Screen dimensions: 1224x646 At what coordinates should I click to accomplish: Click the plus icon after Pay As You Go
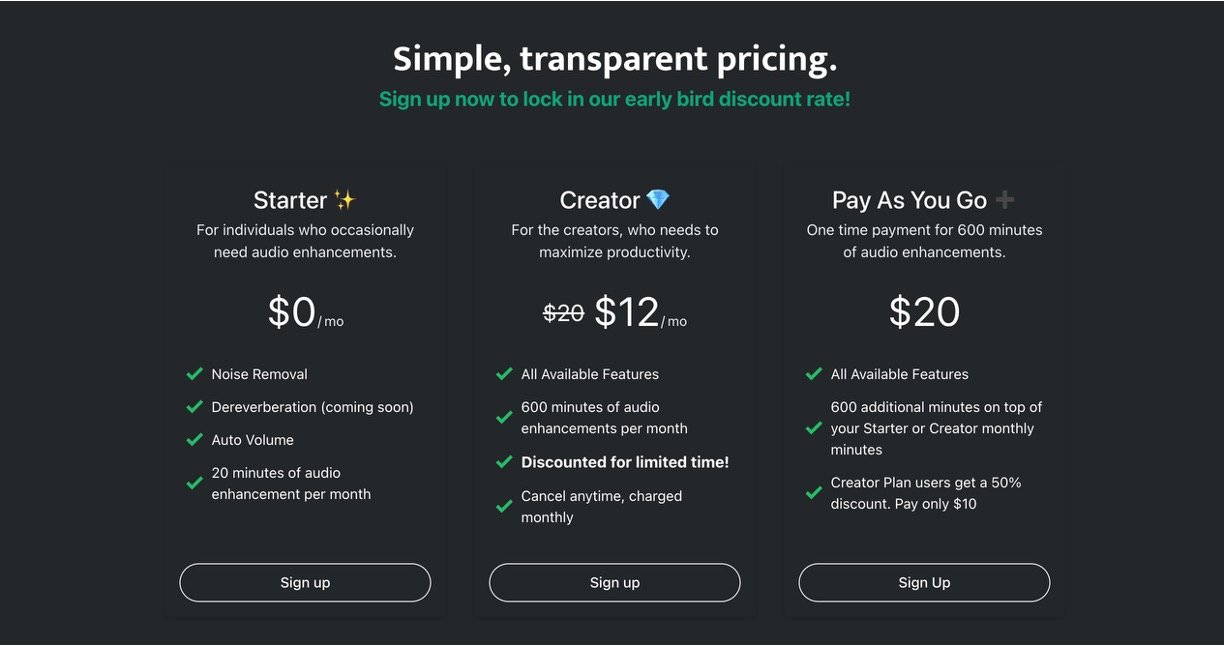pyautogui.click(x=1005, y=200)
